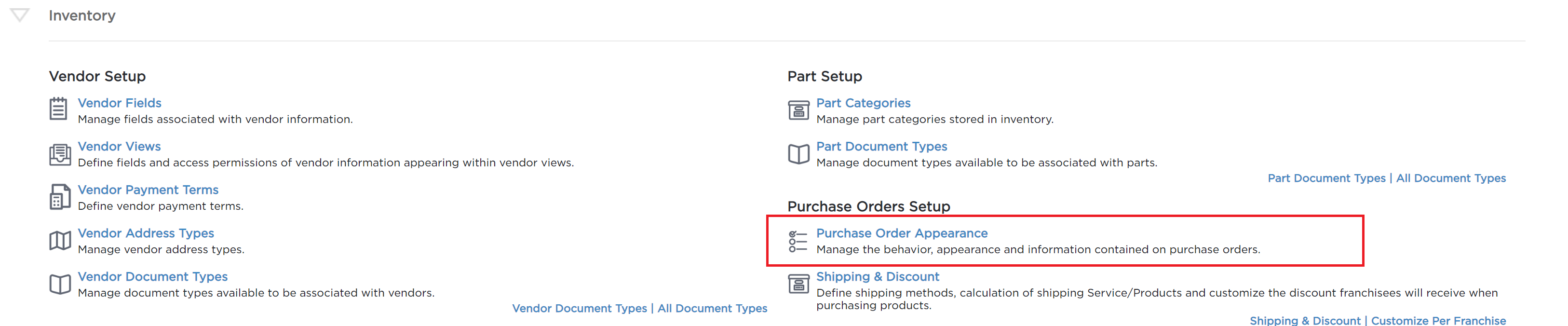Click the vendor document types description text

click(x=256, y=293)
